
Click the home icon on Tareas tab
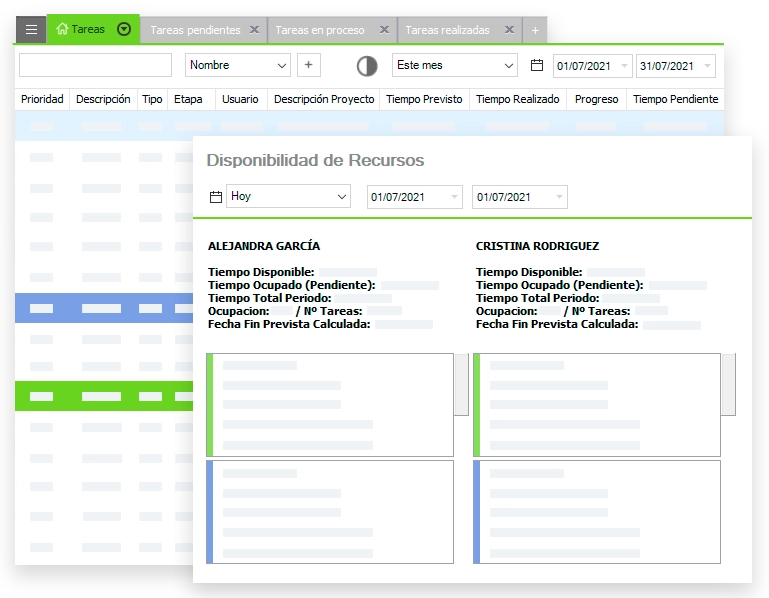(x=63, y=30)
